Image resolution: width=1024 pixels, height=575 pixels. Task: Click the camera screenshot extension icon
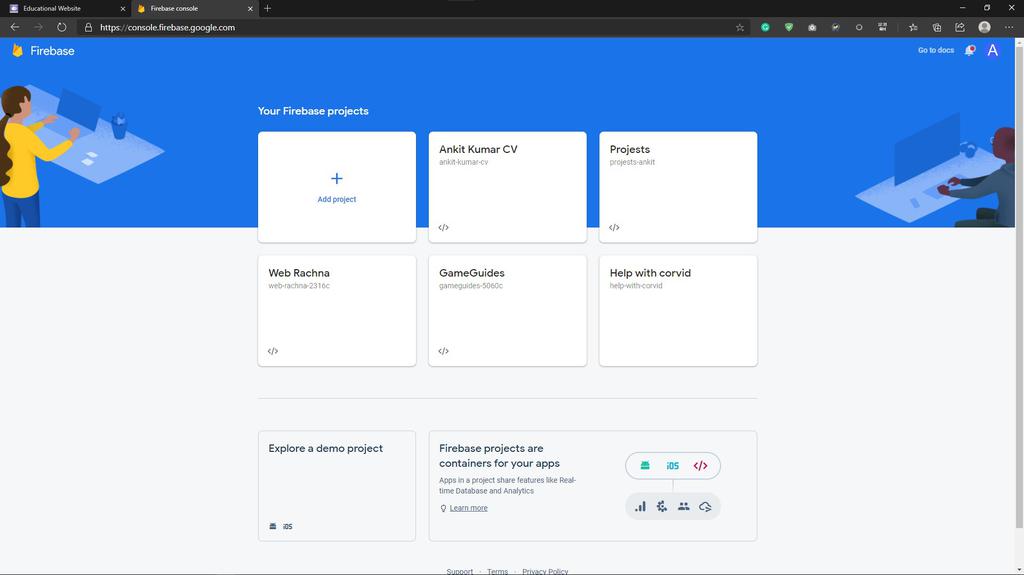coord(812,27)
